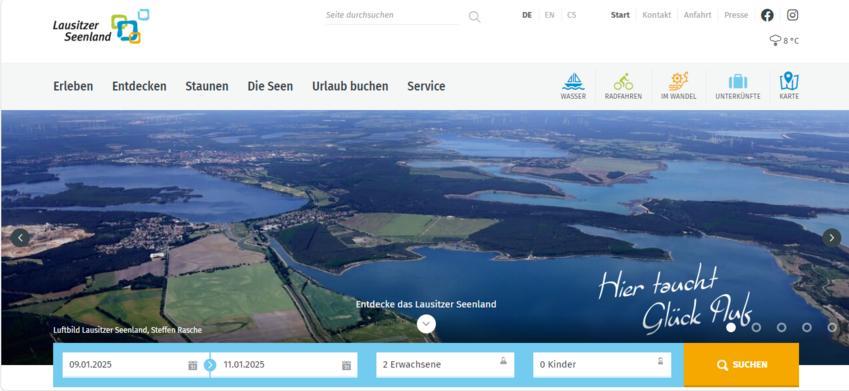This screenshot has height=391, width=849.
Task: Switch language to CS
Action: point(572,15)
